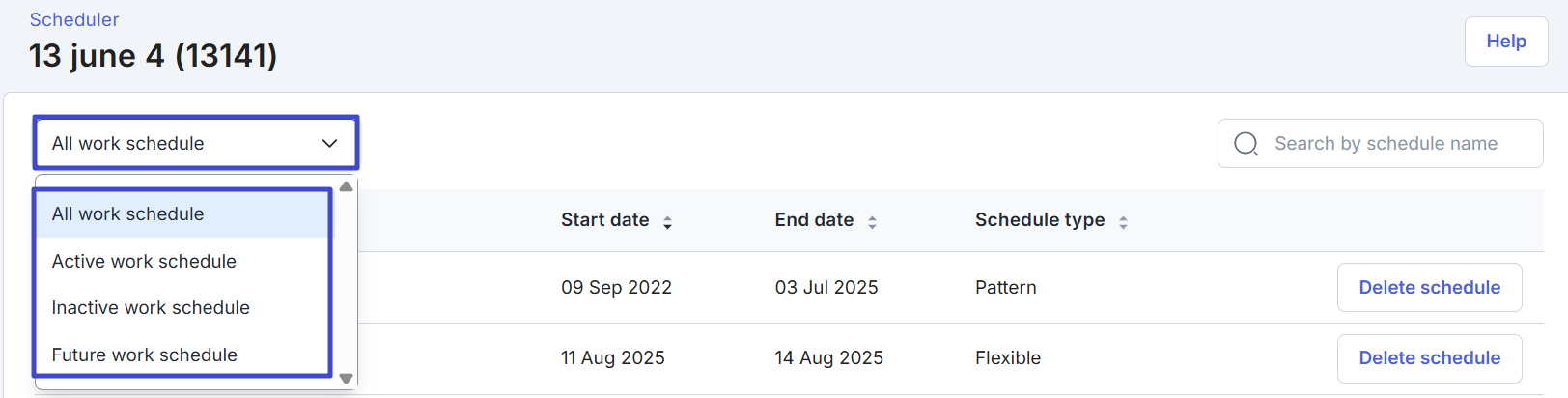Select Future work schedule option
Viewport: 1568px width, 398px height.
click(144, 355)
